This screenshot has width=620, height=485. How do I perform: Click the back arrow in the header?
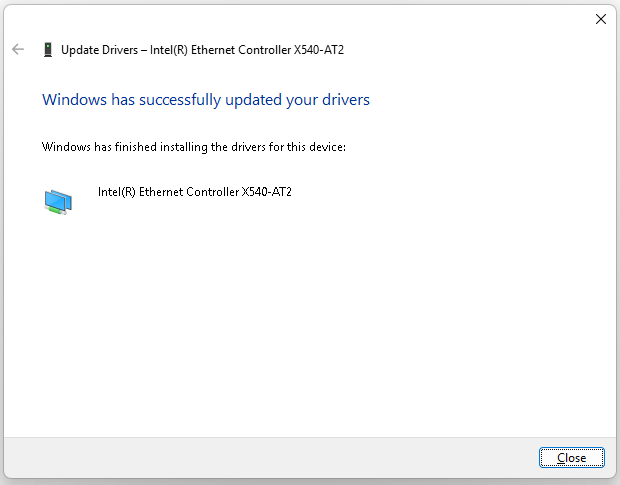(x=18, y=49)
